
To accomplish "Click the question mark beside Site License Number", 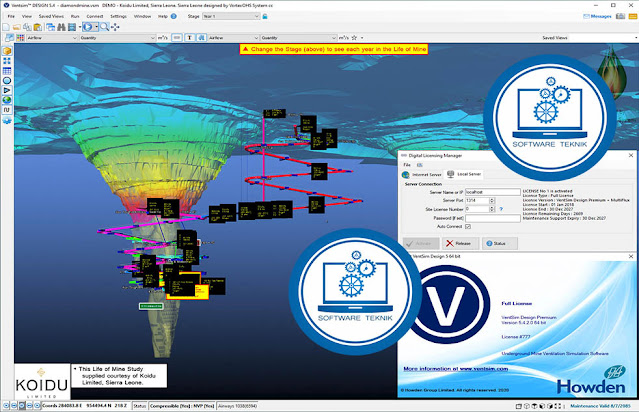I will coord(501,209).
